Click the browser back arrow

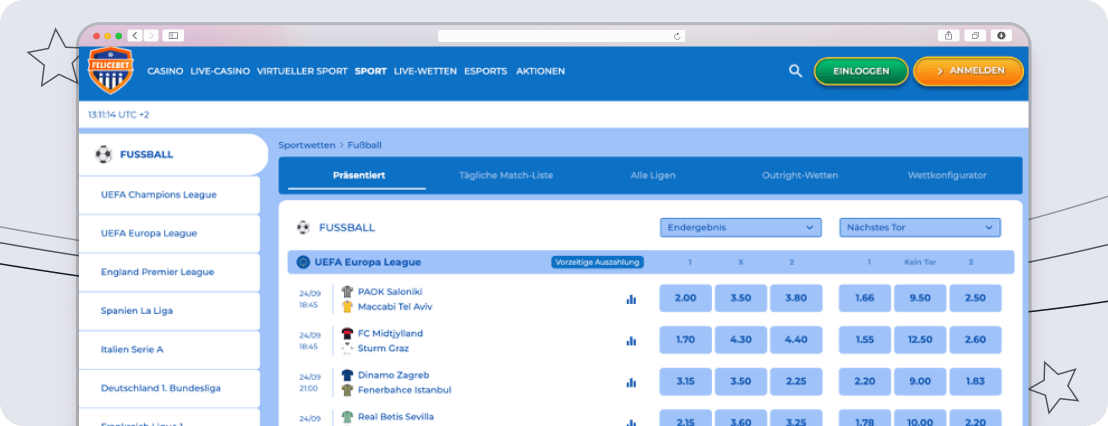click(135, 35)
